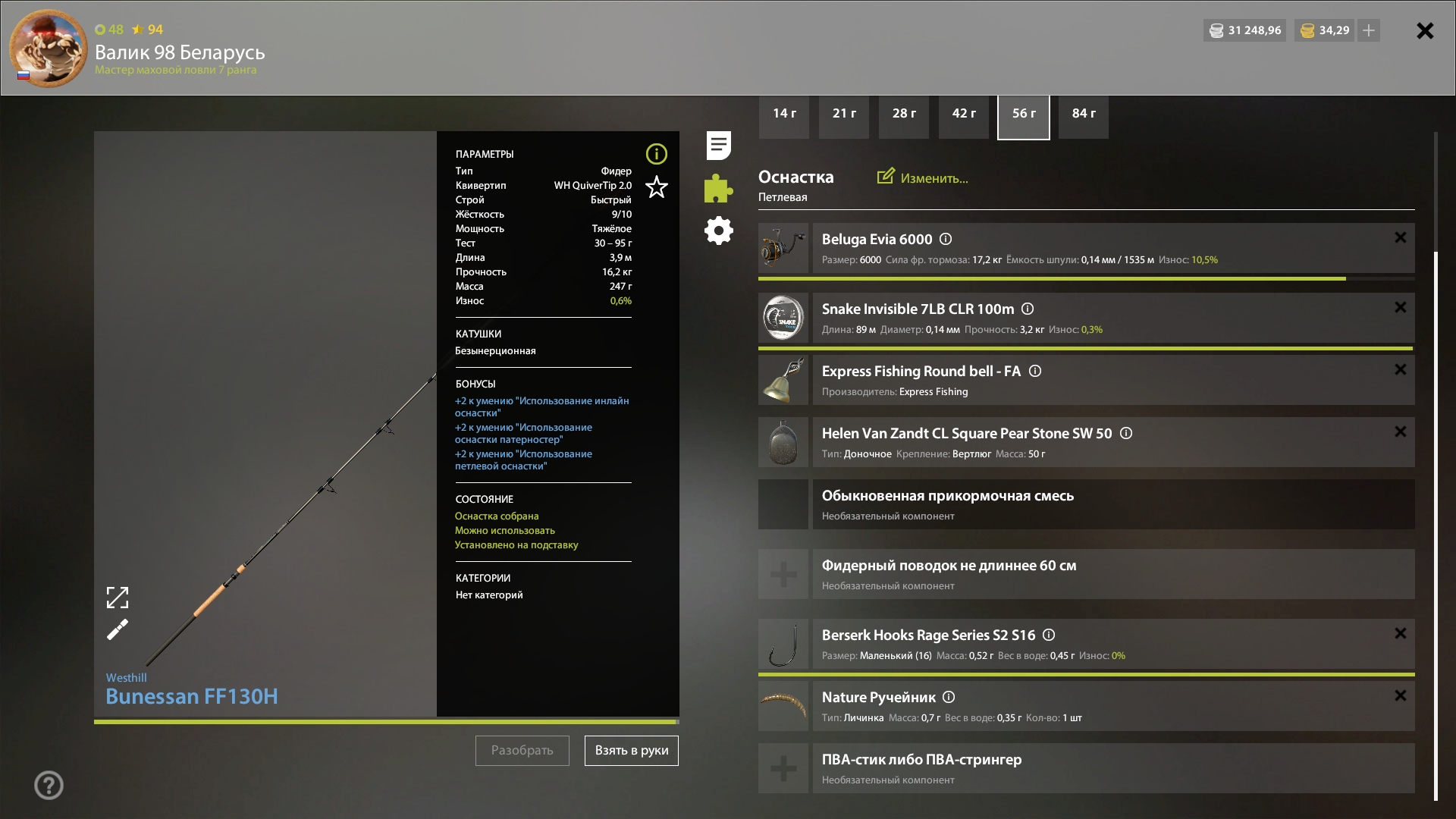Click Изменить to change rig type

click(923, 178)
